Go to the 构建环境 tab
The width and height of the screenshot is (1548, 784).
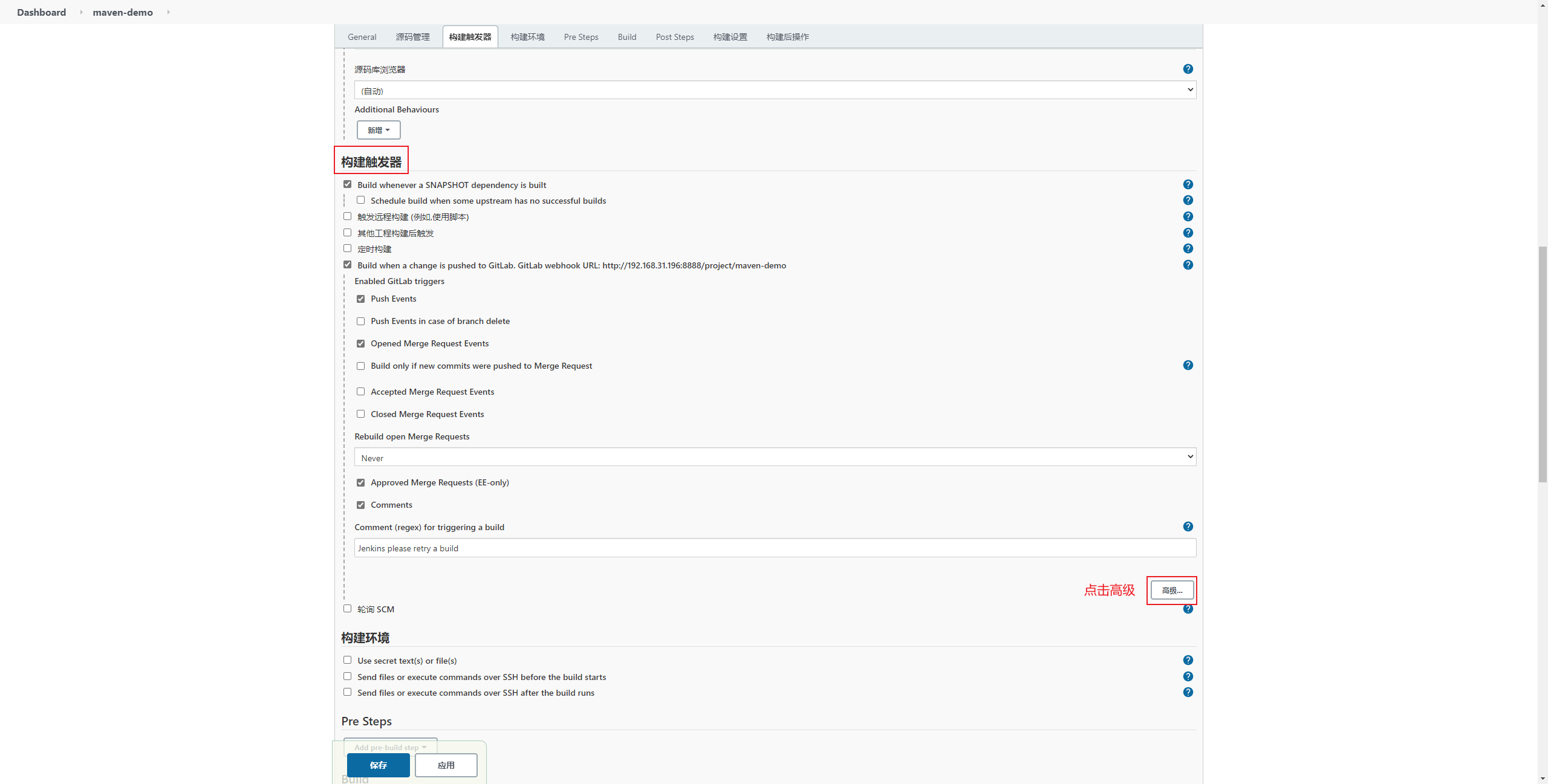[x=527, y=37]
